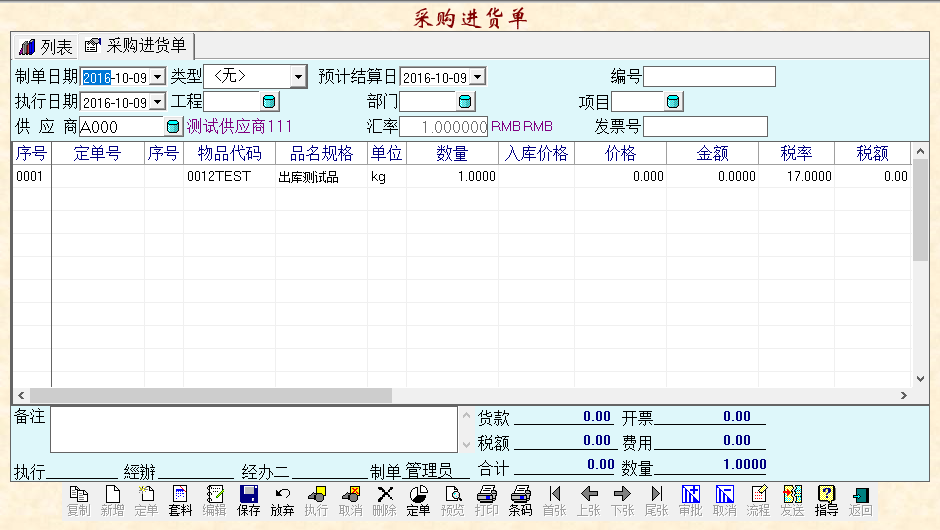Image resolution: width=940 pixels, height=530 pixels.
Task: Expand the 预计结算日 date dropdown
Action: pyautogui.click(x=477, y=77)
